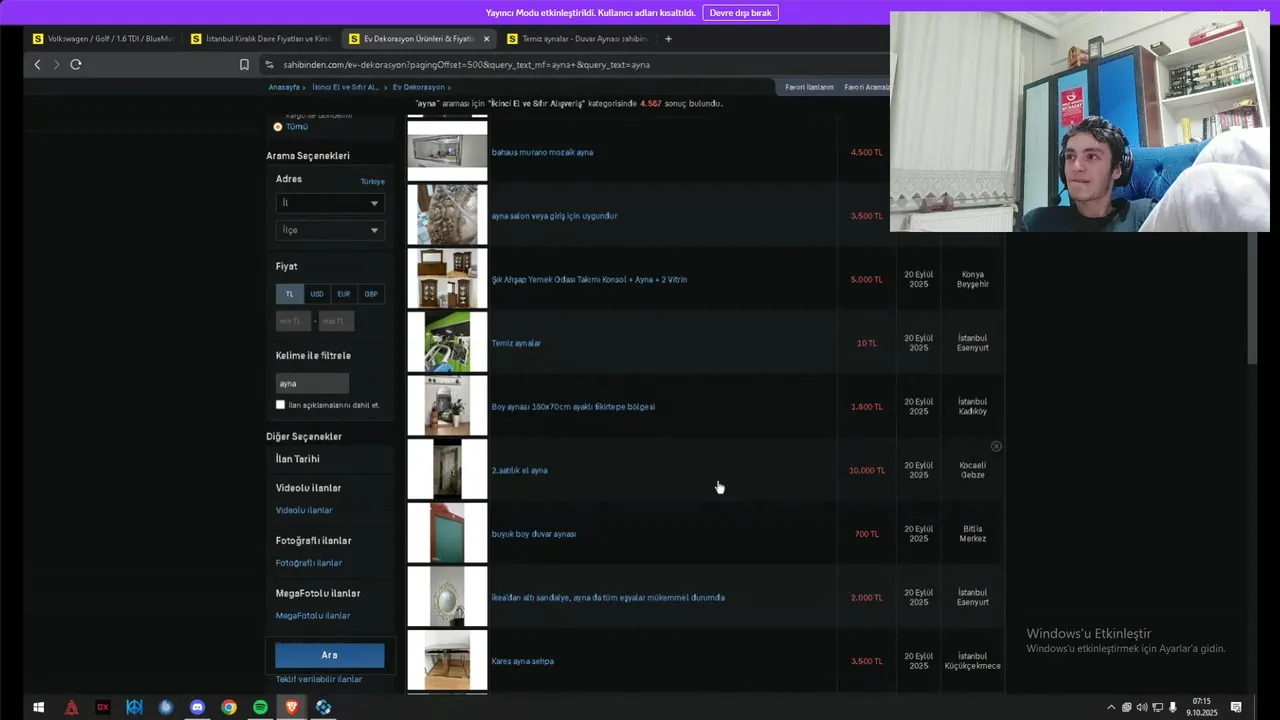Show hidden system tray icons
Viewport: 1280px width, 720px height.
point(1110,707)
